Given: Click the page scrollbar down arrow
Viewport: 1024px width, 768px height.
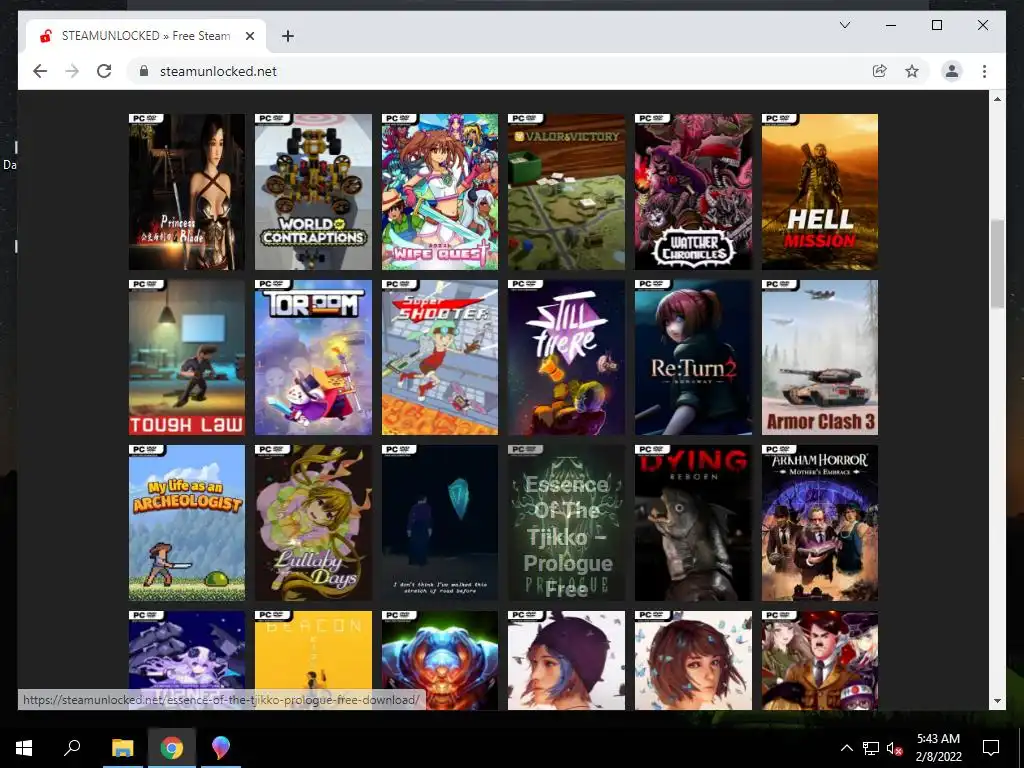Looking at the screenshot, I should pos(997,701).
